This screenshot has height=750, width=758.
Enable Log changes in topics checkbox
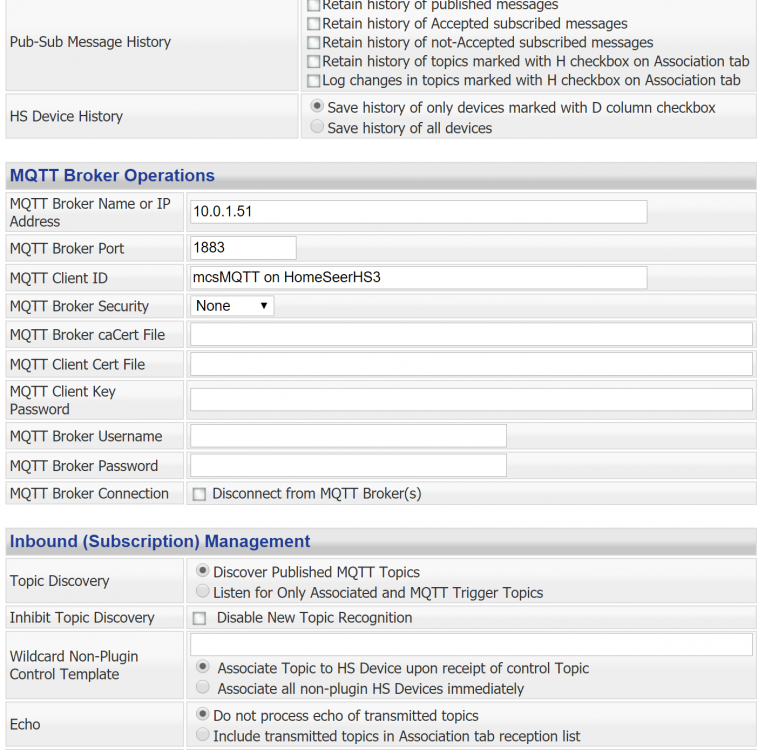pyautogui.click(x=314, y=81)
